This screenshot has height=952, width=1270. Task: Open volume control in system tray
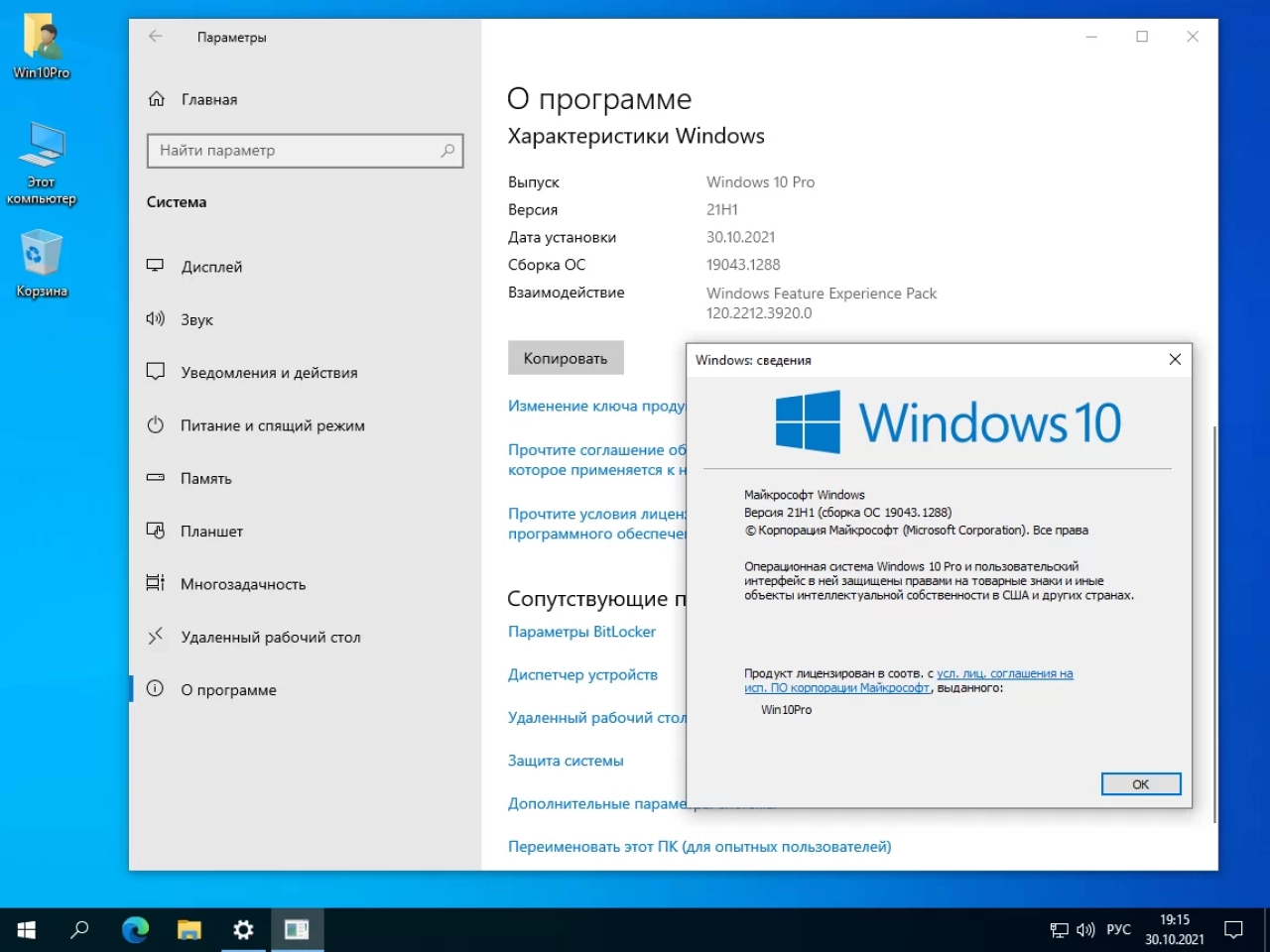click(x=1085, y=930)
